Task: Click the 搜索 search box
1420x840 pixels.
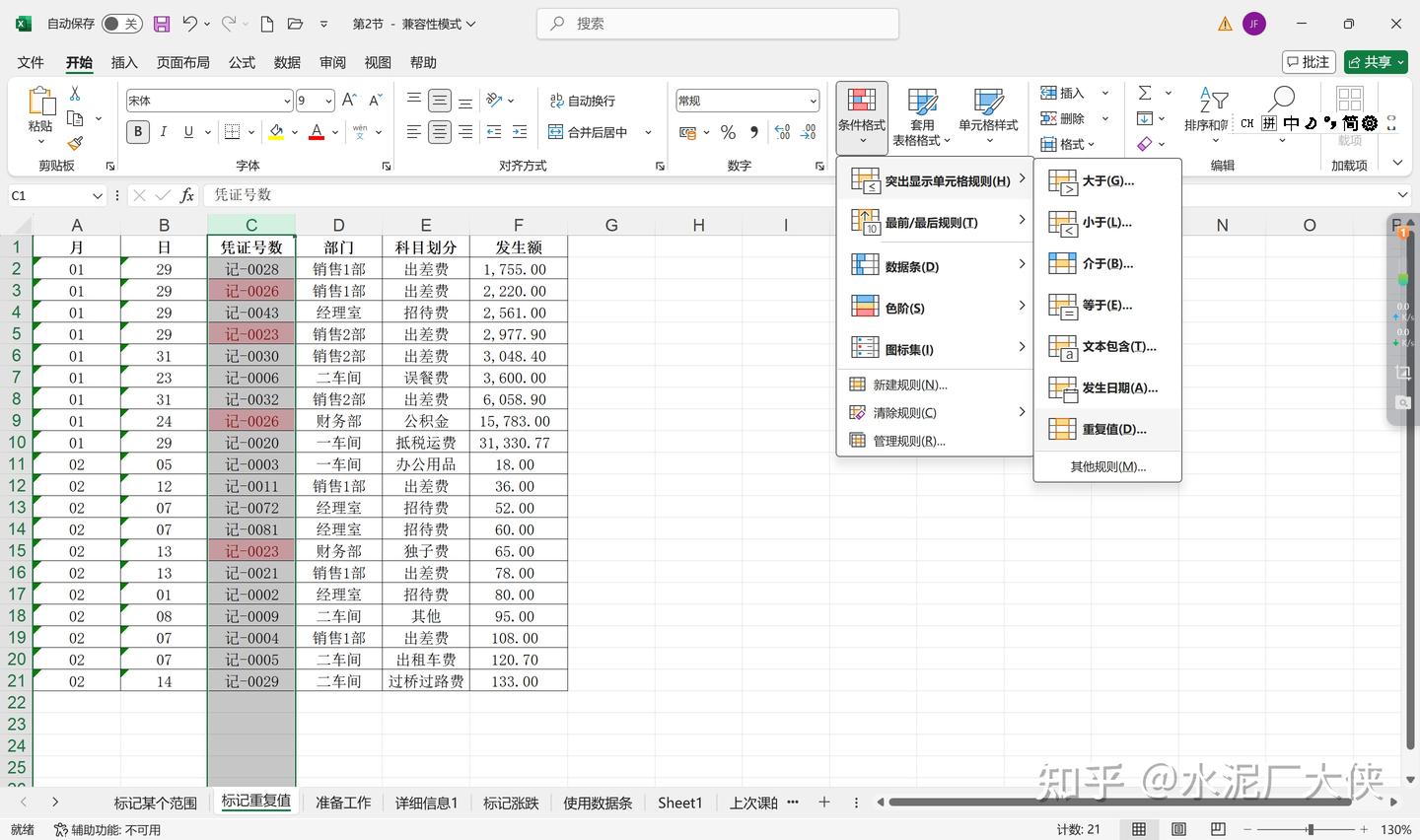Action: coord(718,24)
